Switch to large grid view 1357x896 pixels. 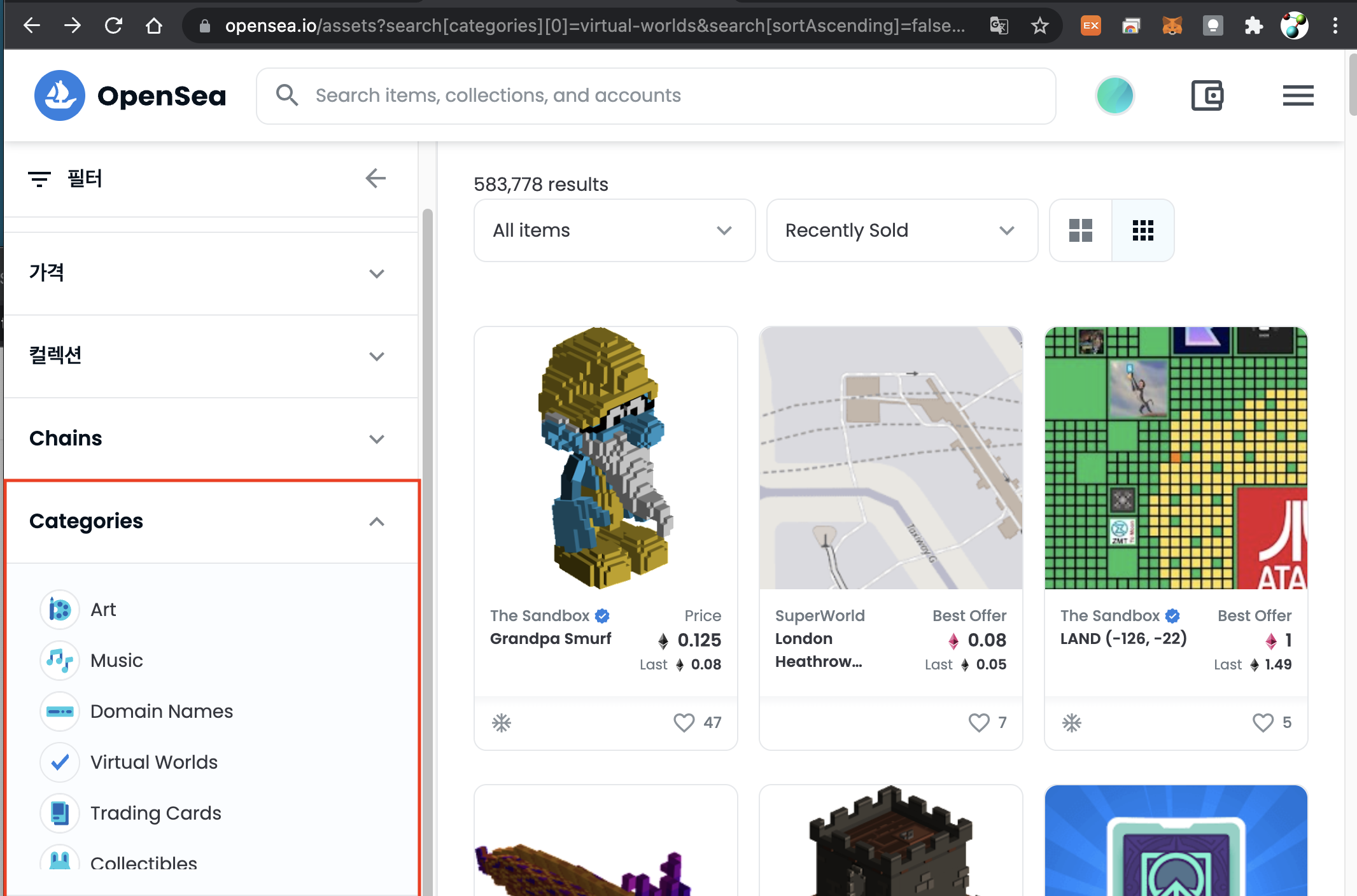click(x=1080, y=230)
